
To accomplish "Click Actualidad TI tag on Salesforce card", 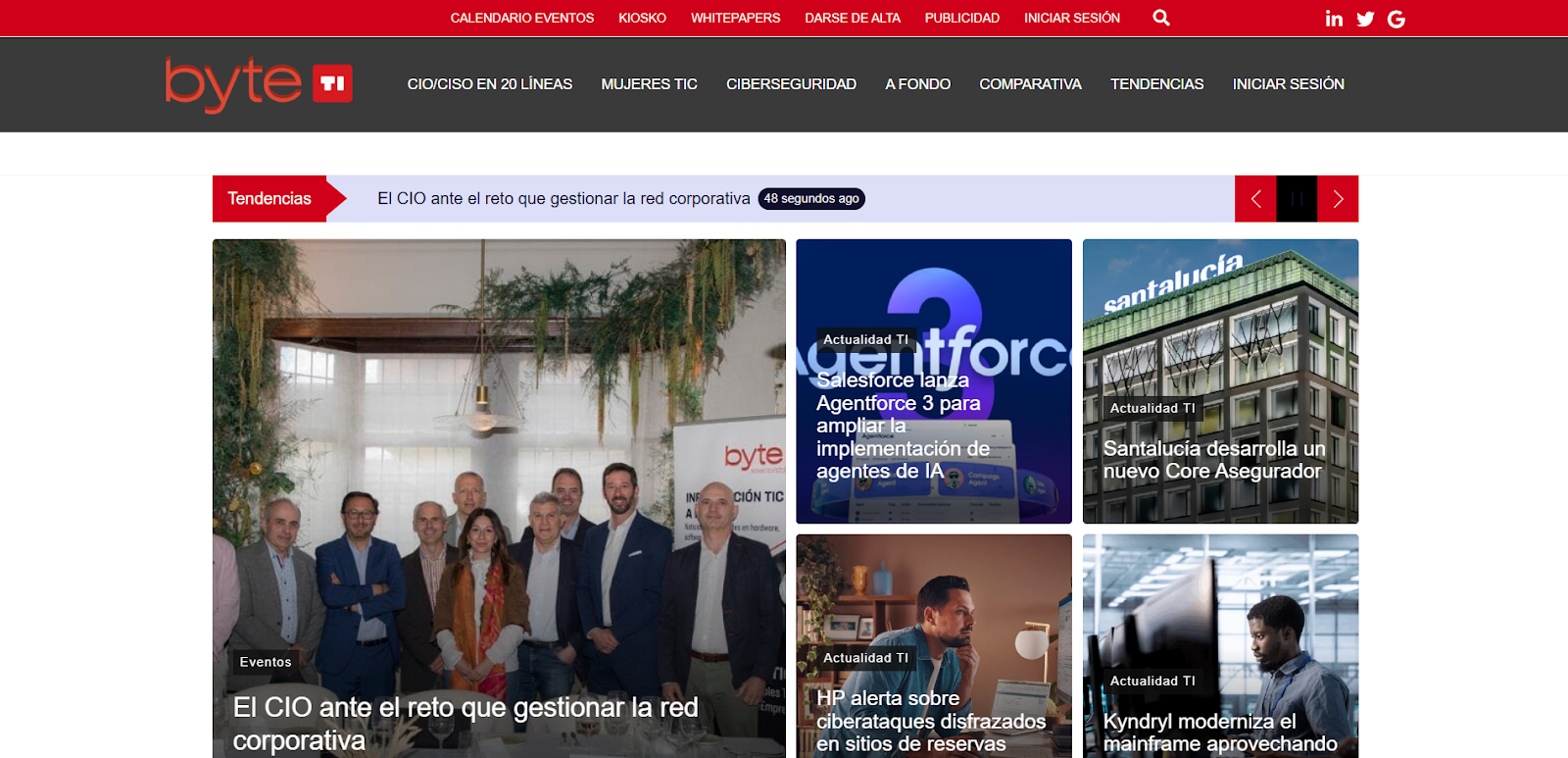I will point(866,339).
